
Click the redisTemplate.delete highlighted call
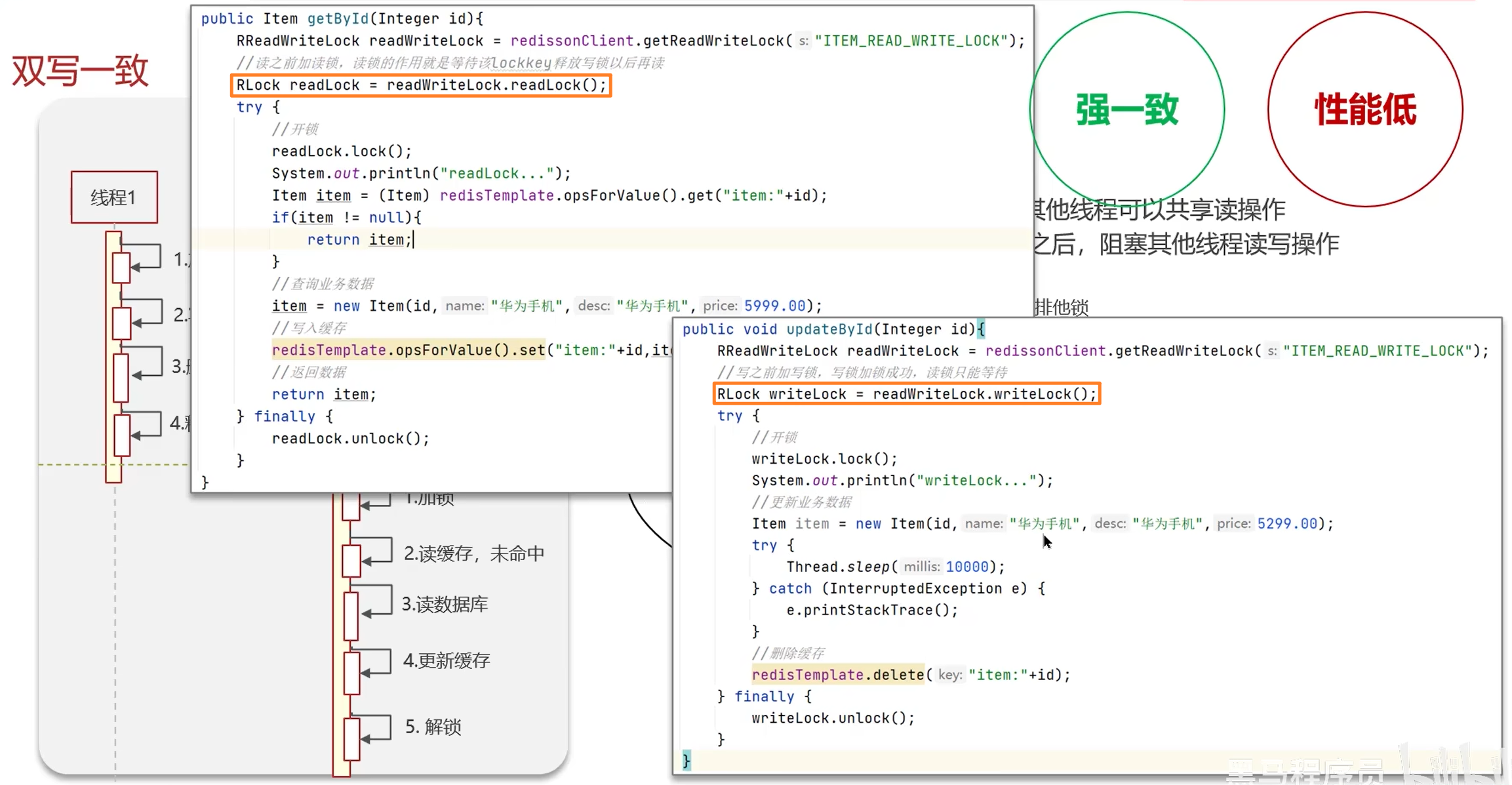(x=838, y=675)
